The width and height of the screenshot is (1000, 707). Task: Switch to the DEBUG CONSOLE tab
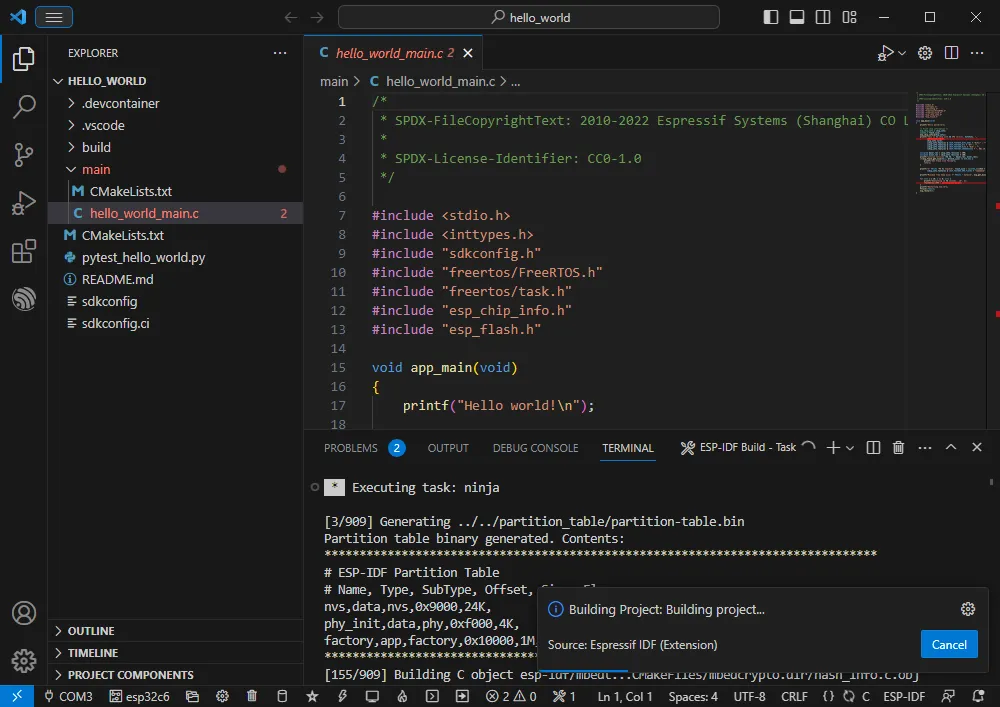point(535,448)
